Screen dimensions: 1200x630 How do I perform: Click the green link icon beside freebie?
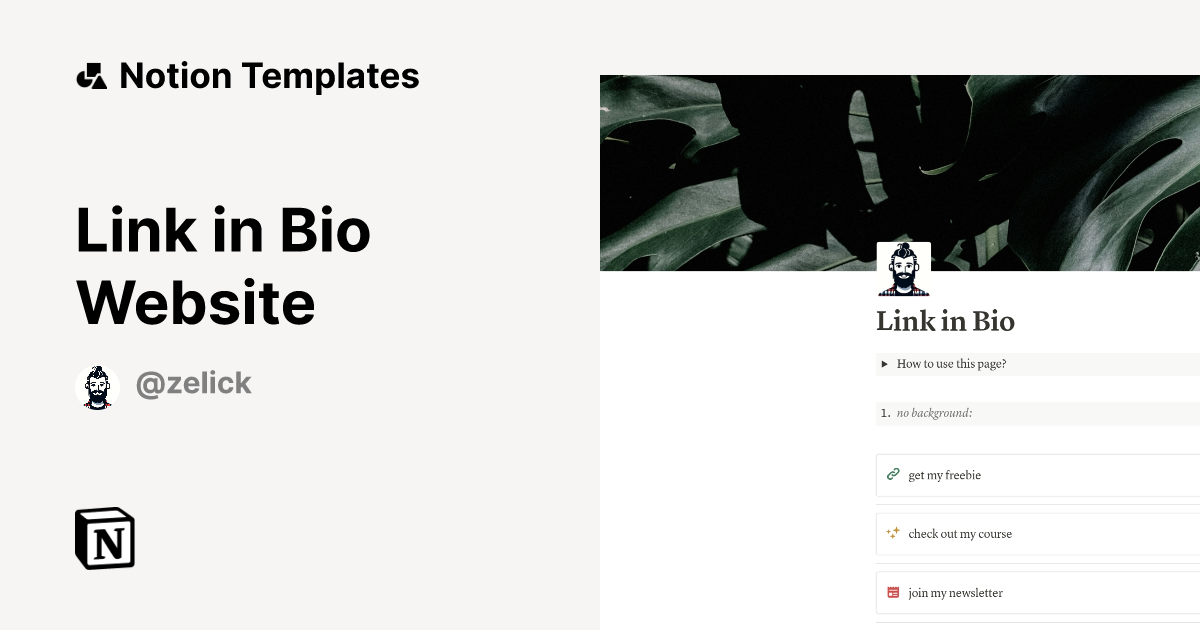click(x=893, y=475)
